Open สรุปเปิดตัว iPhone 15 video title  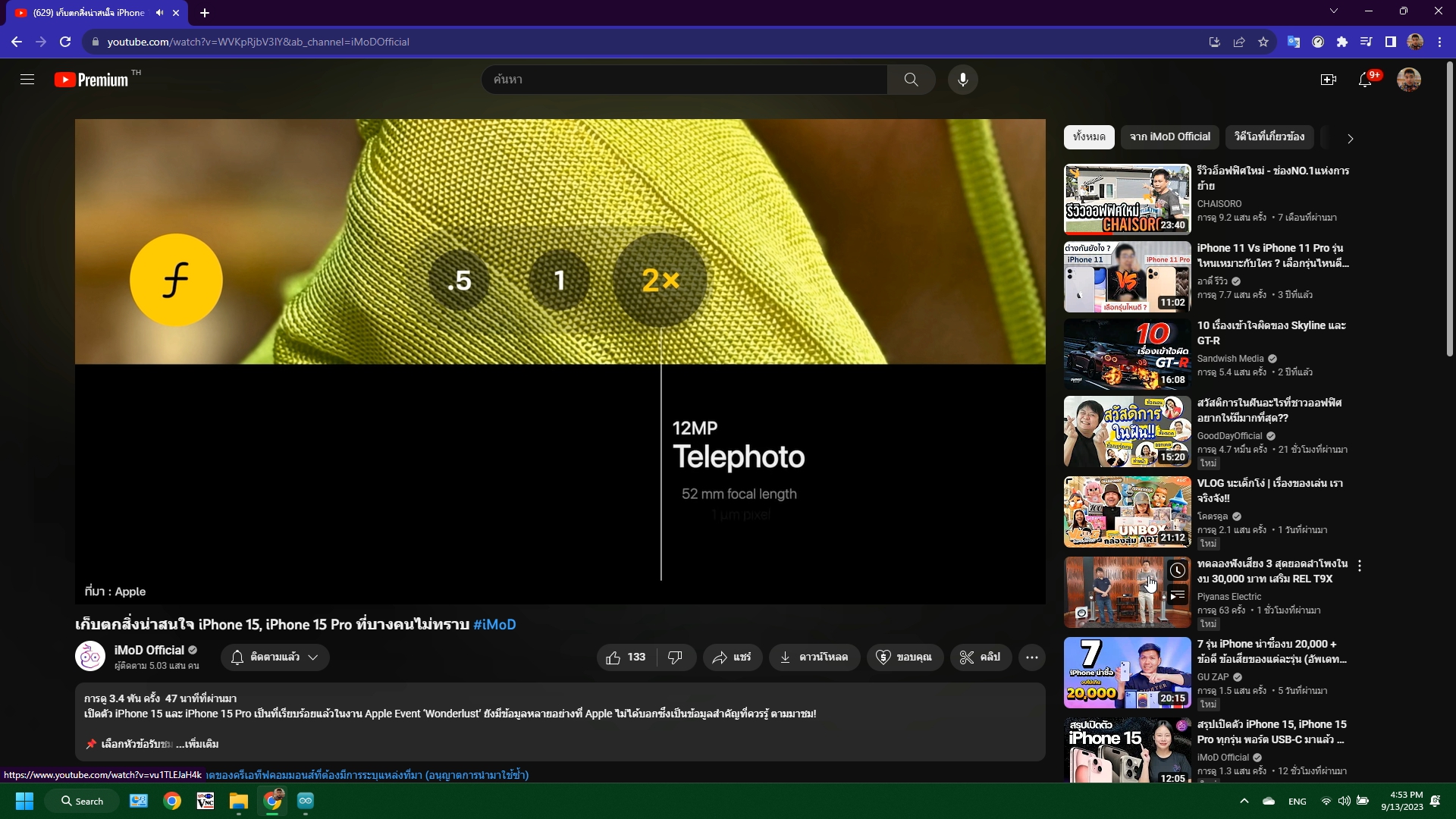point(1272,732)
